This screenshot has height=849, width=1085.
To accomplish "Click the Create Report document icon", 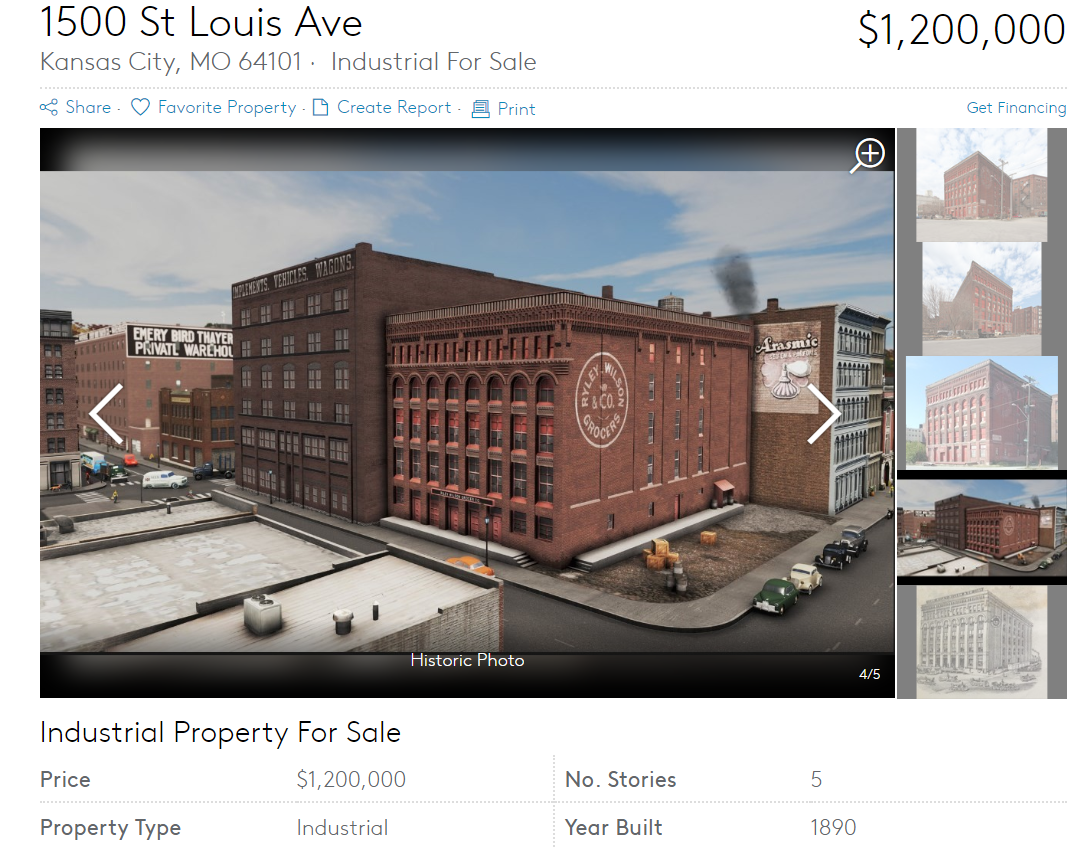I will pos(320,107).
